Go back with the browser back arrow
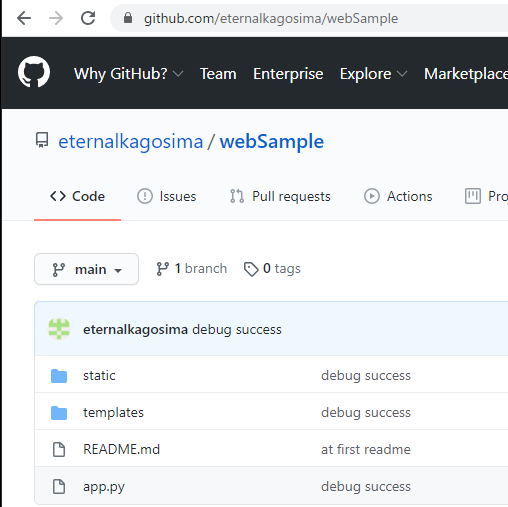The height and width of the screenshot is (507, 508). [x=24, y=18]
